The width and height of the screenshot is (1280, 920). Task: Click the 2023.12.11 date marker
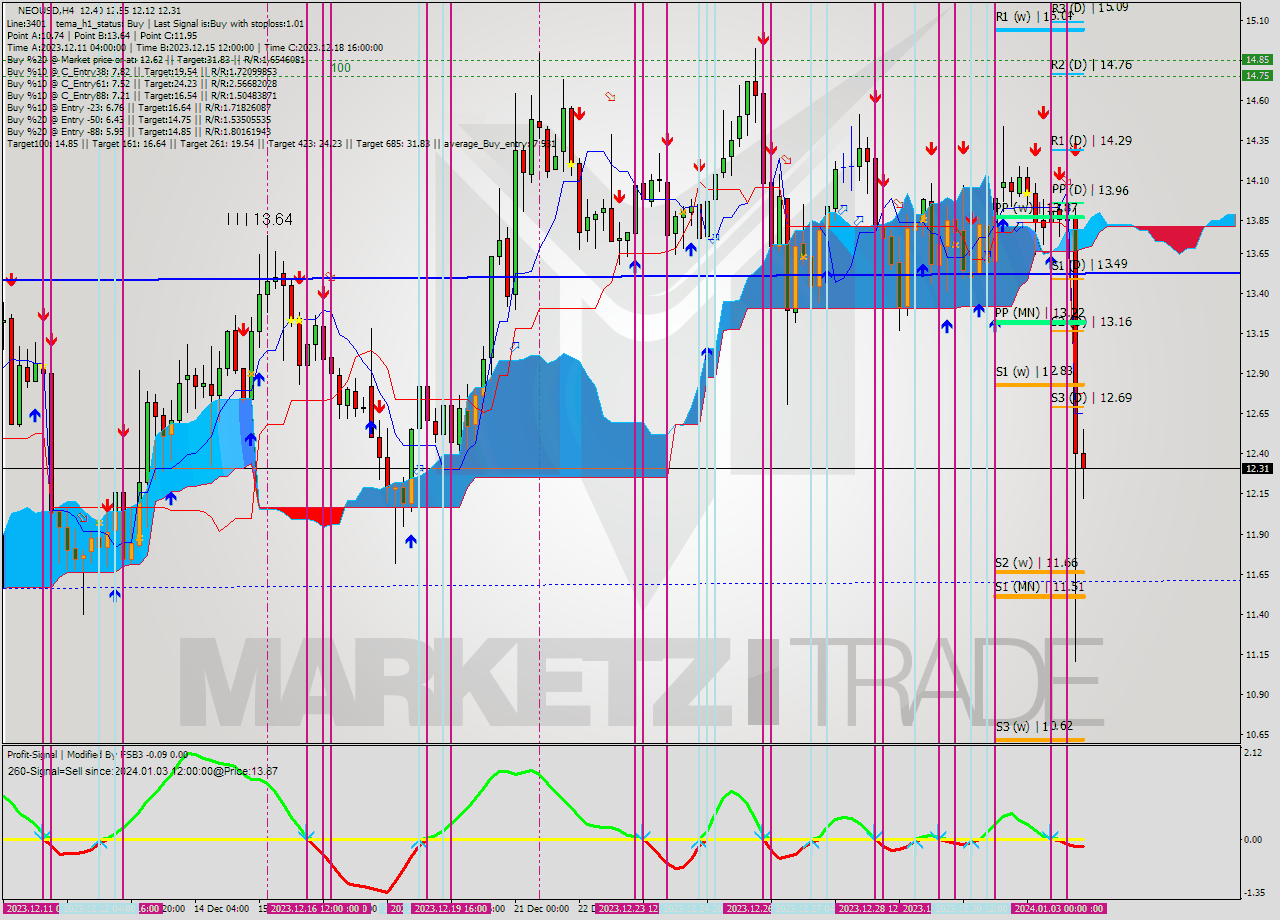(x=31, y=908)
